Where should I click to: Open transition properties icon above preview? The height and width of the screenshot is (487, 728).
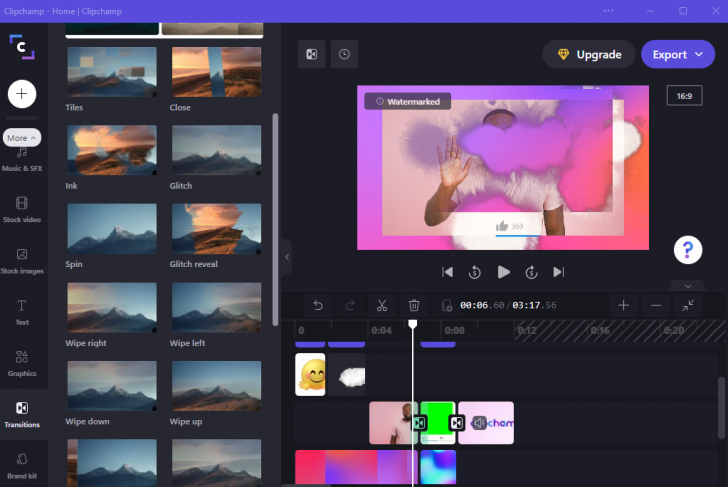point(312,54)
